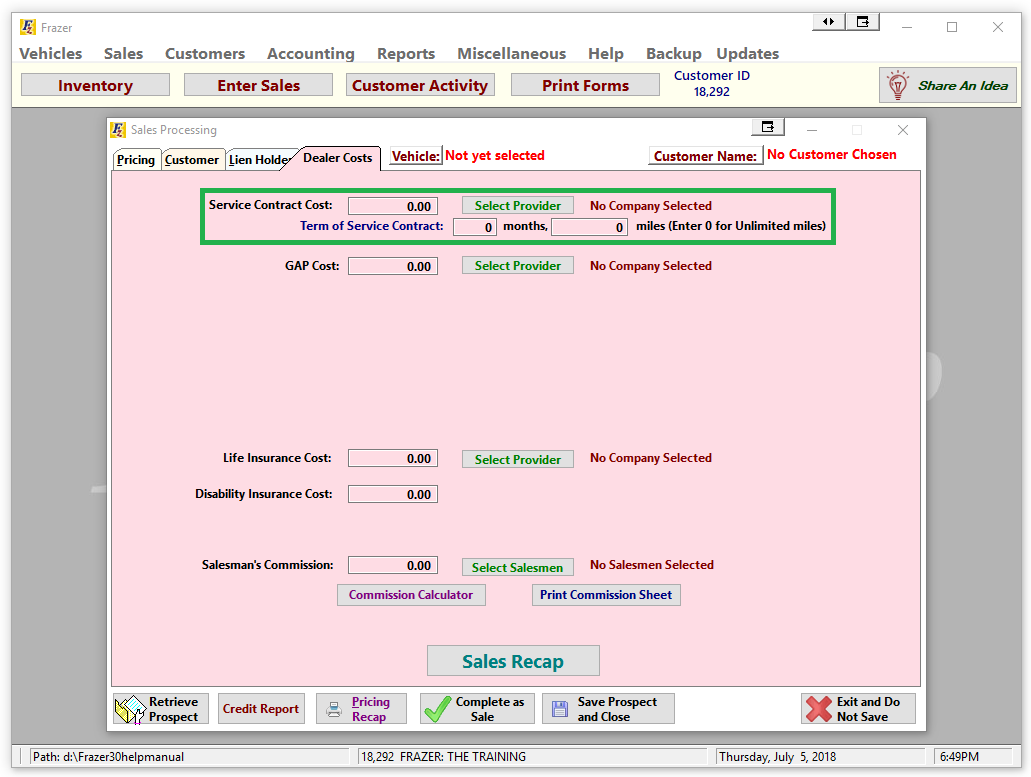Click the Thursday, July 5, 2018 date

click(820, 757)
